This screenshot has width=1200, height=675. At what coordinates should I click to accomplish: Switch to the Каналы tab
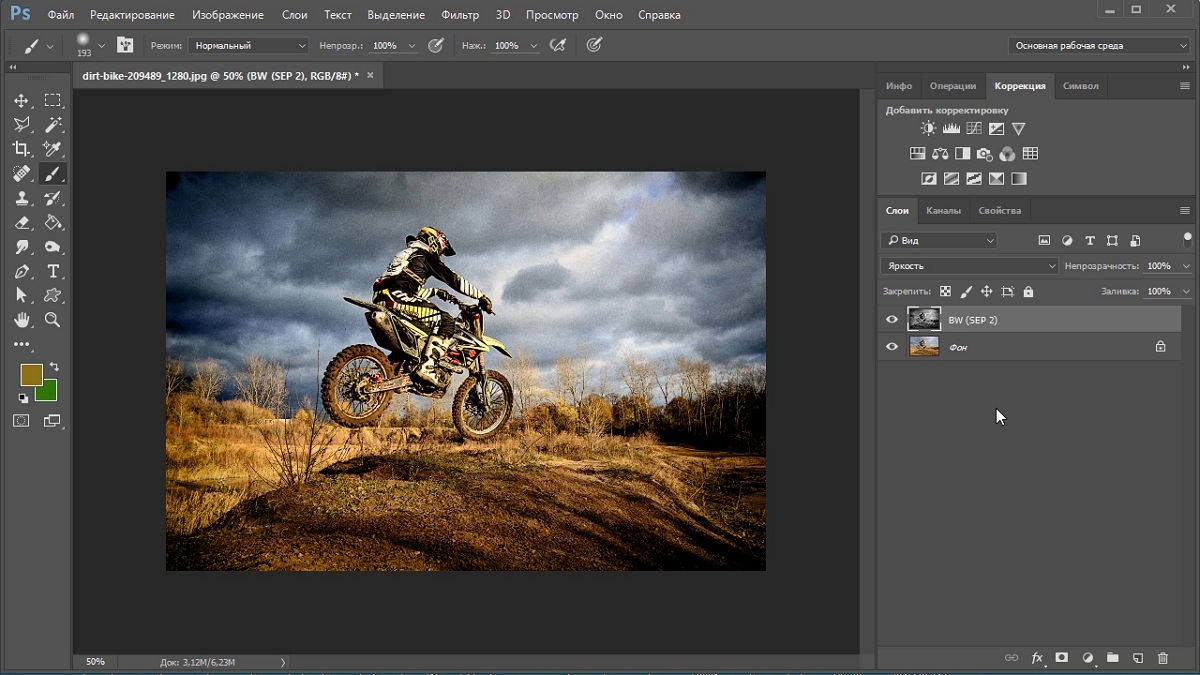(x=943, y=211)
